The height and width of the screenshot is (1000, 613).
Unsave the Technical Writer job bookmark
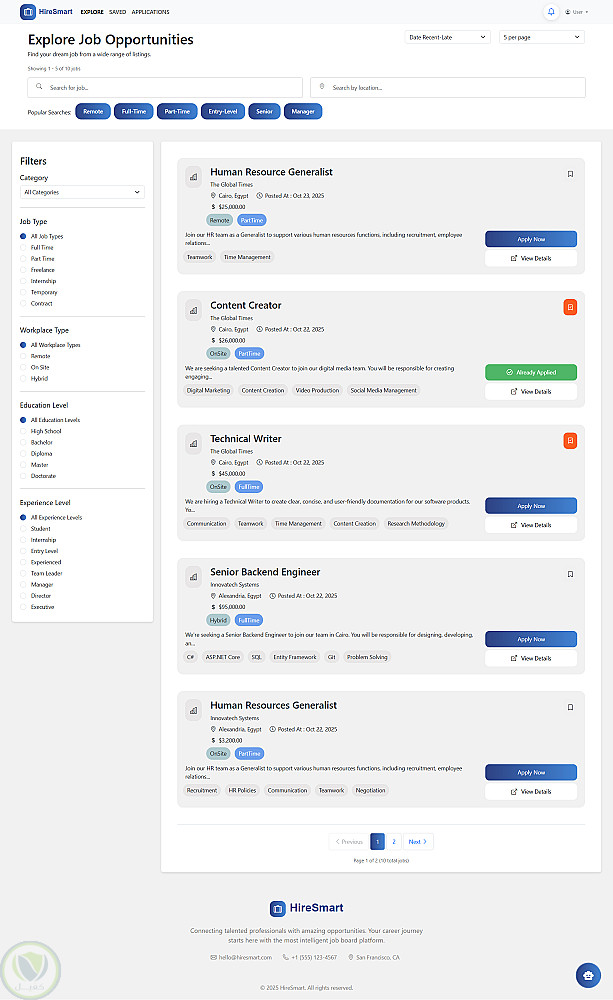pyautogui.click(x=570, y=440)
